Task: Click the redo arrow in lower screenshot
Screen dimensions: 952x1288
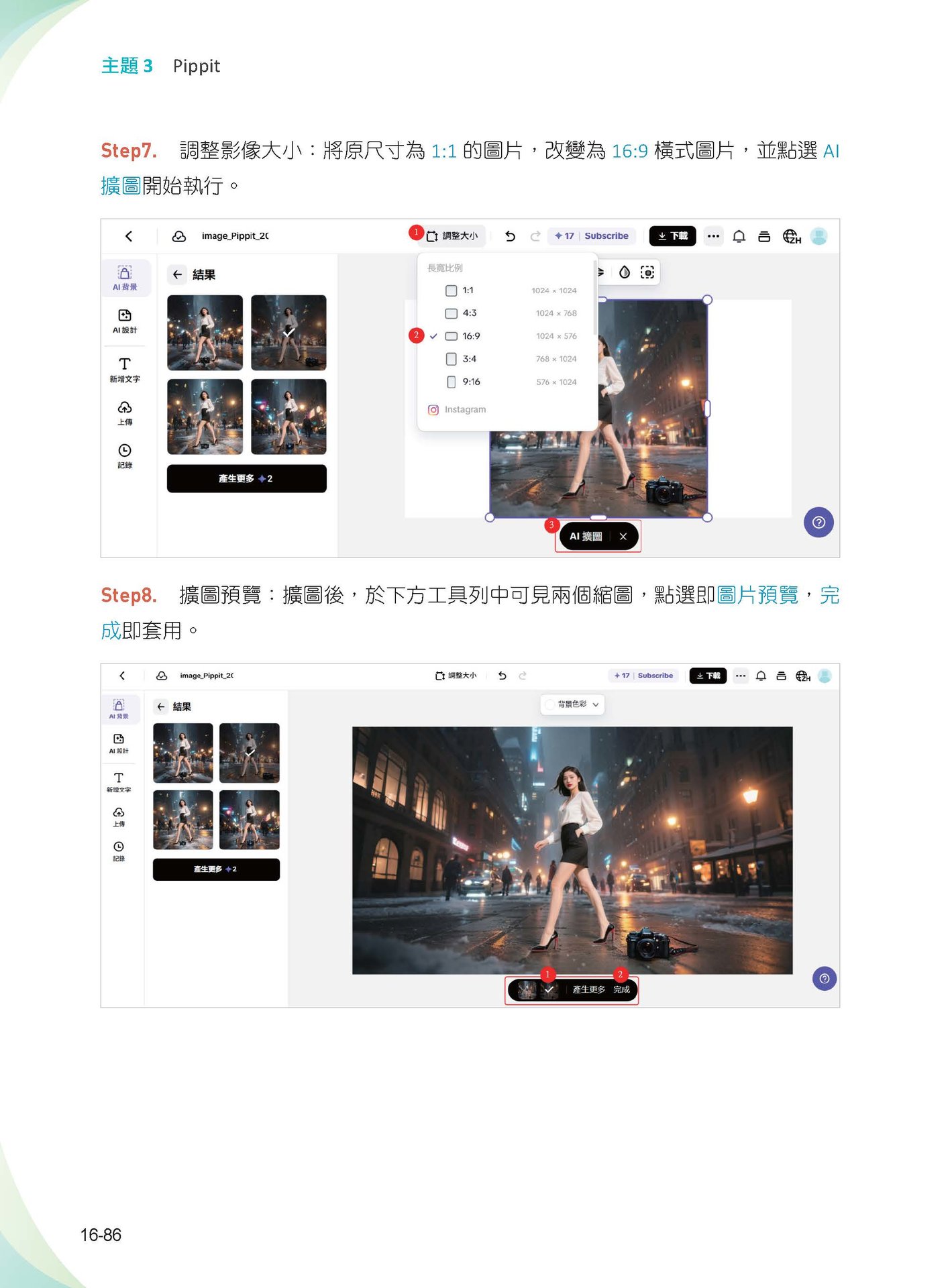Action: pyautogui.click(x=523, y=676)
